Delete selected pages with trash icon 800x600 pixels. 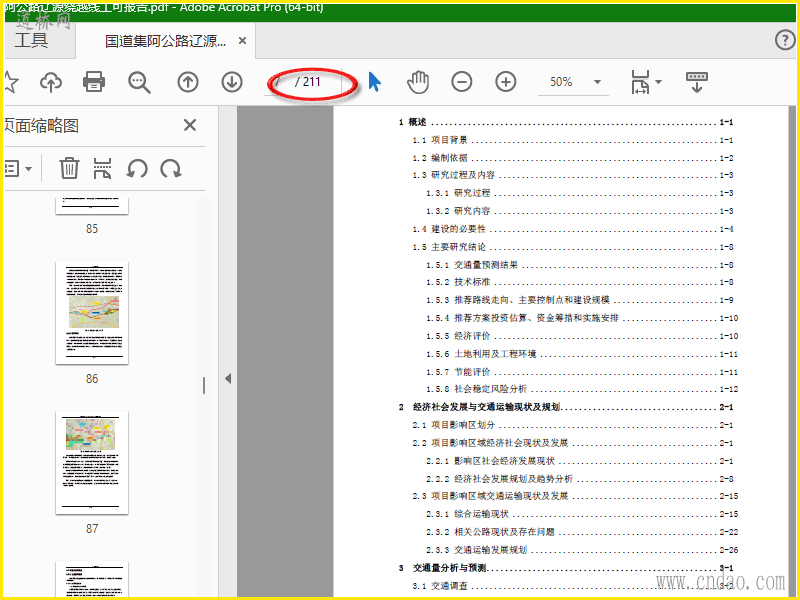click(69, 168)
